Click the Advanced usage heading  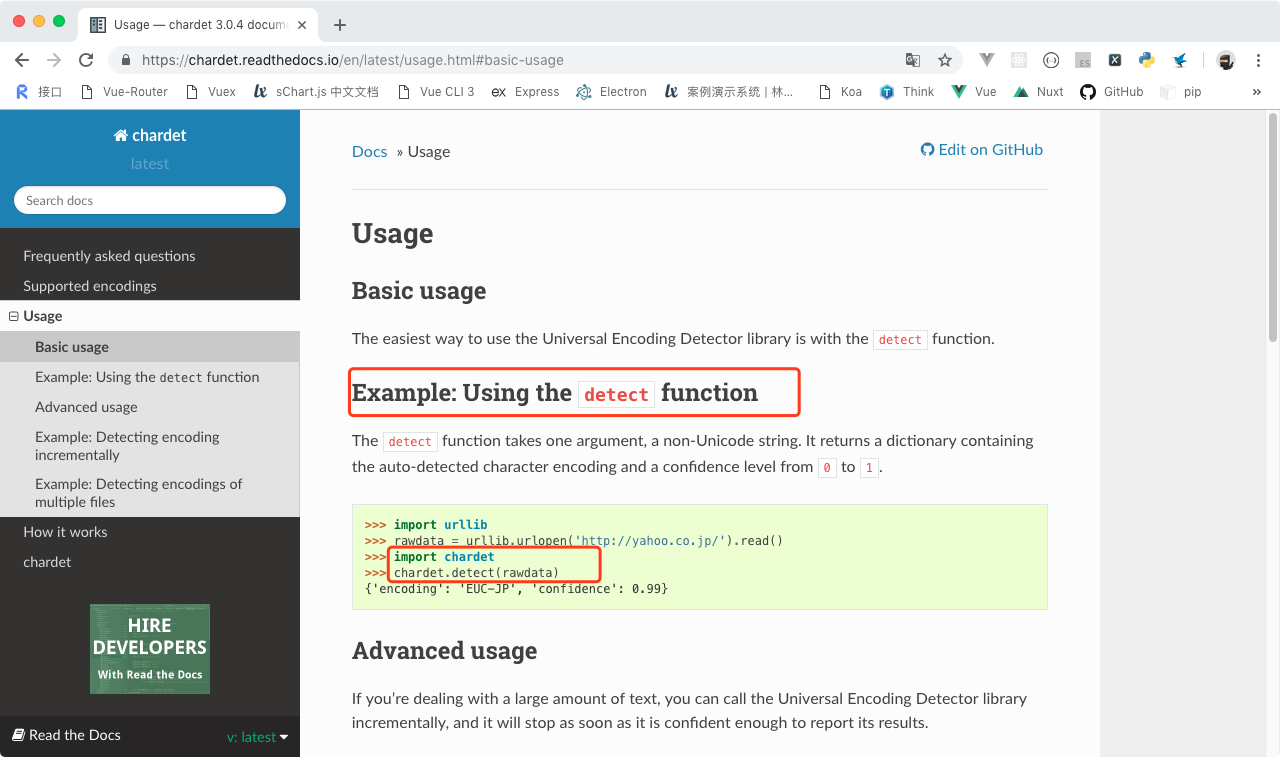[444, 651]
